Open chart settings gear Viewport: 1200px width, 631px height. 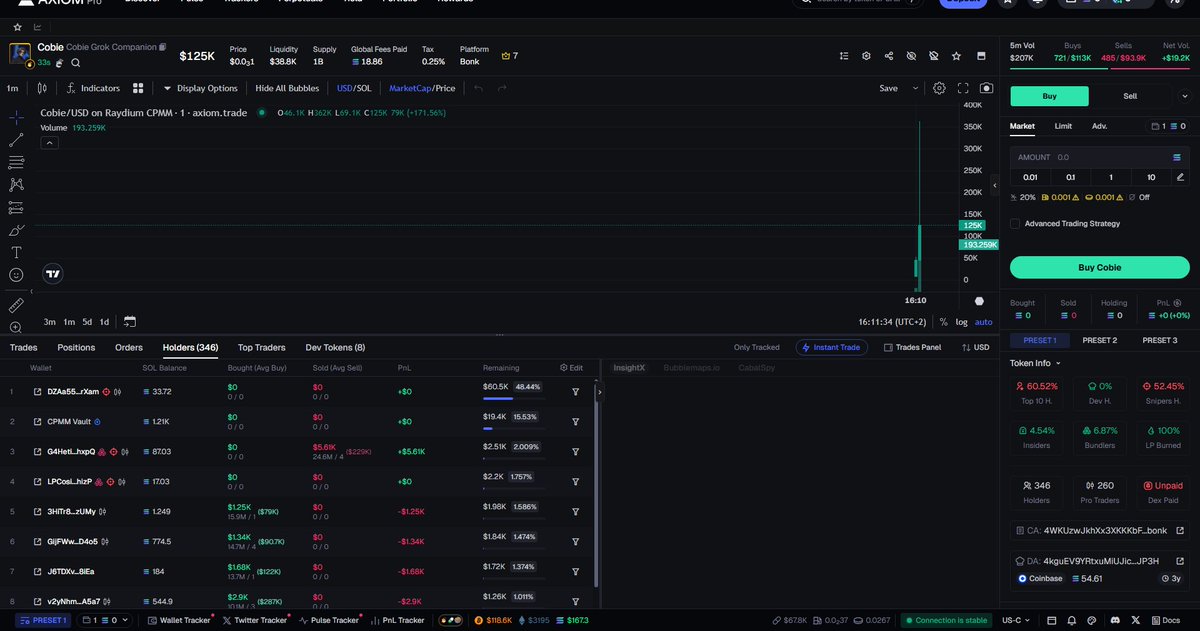939,88
